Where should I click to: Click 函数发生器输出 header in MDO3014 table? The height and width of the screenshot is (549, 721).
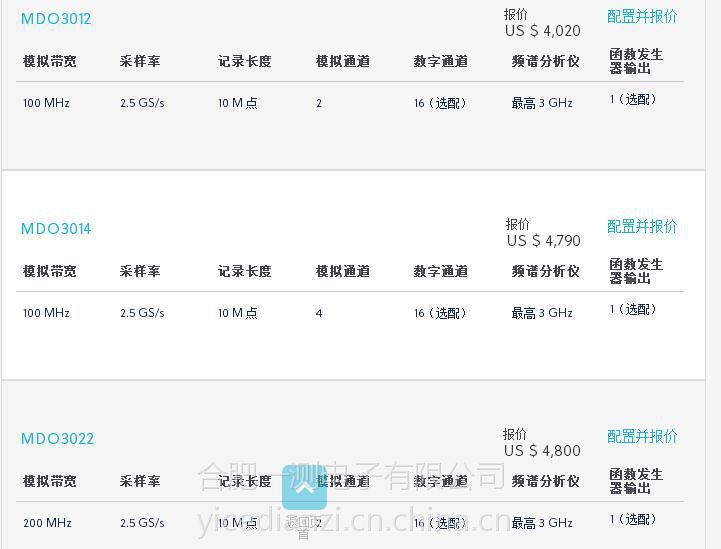[636, 271]
